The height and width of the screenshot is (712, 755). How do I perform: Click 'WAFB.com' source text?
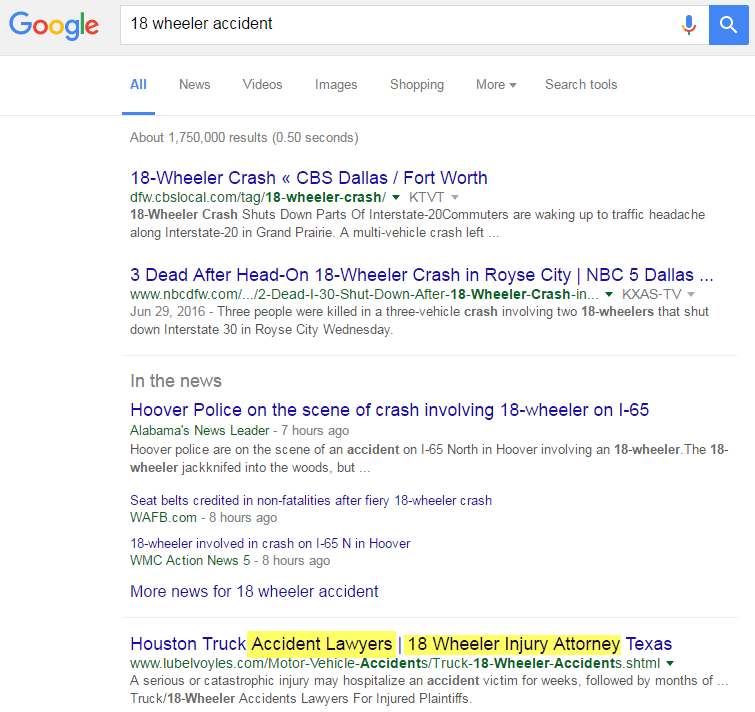tap(163, 518)
